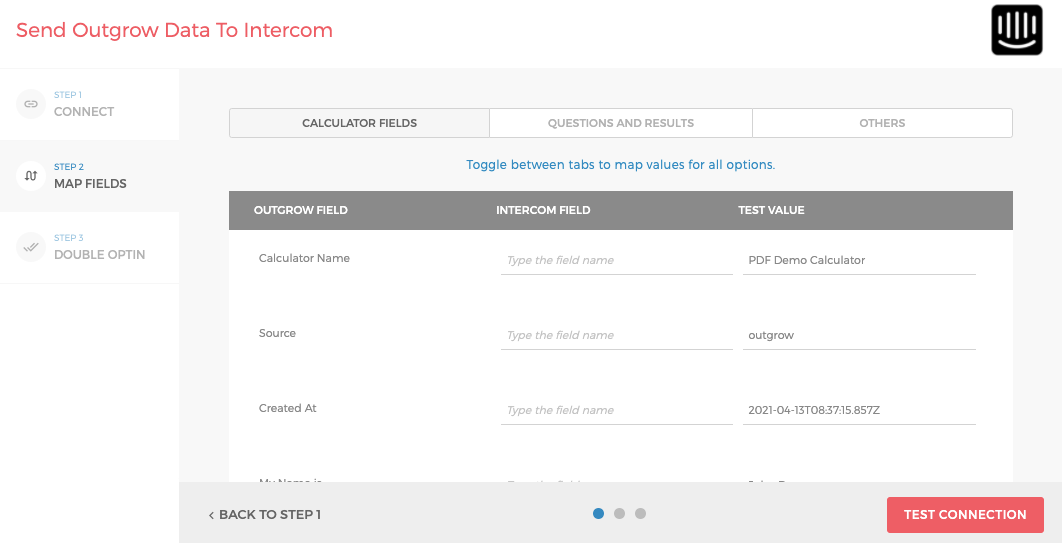Click the Intercom logo icon
The image size is (1062, 543).
click(x=1017, y=30)
